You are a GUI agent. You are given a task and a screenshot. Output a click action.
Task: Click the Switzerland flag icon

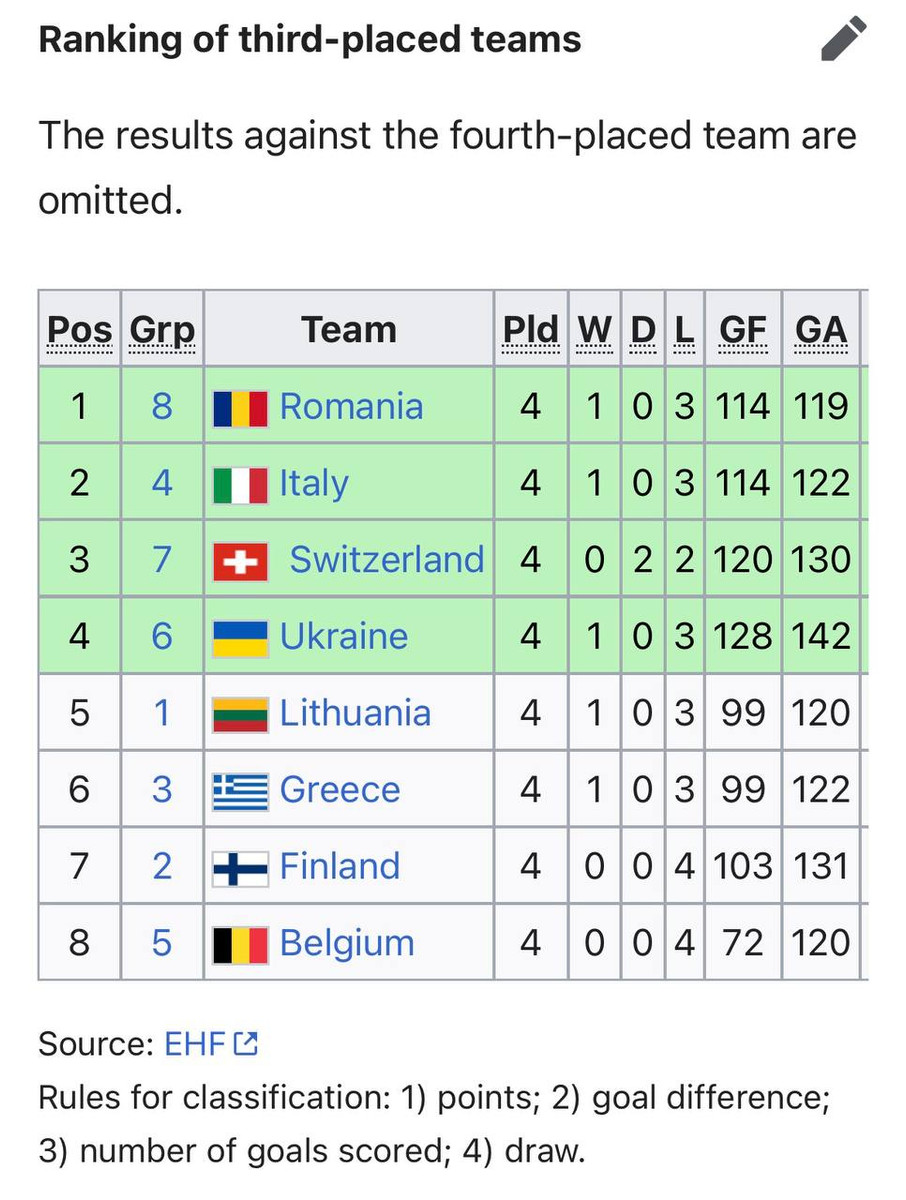240,561
